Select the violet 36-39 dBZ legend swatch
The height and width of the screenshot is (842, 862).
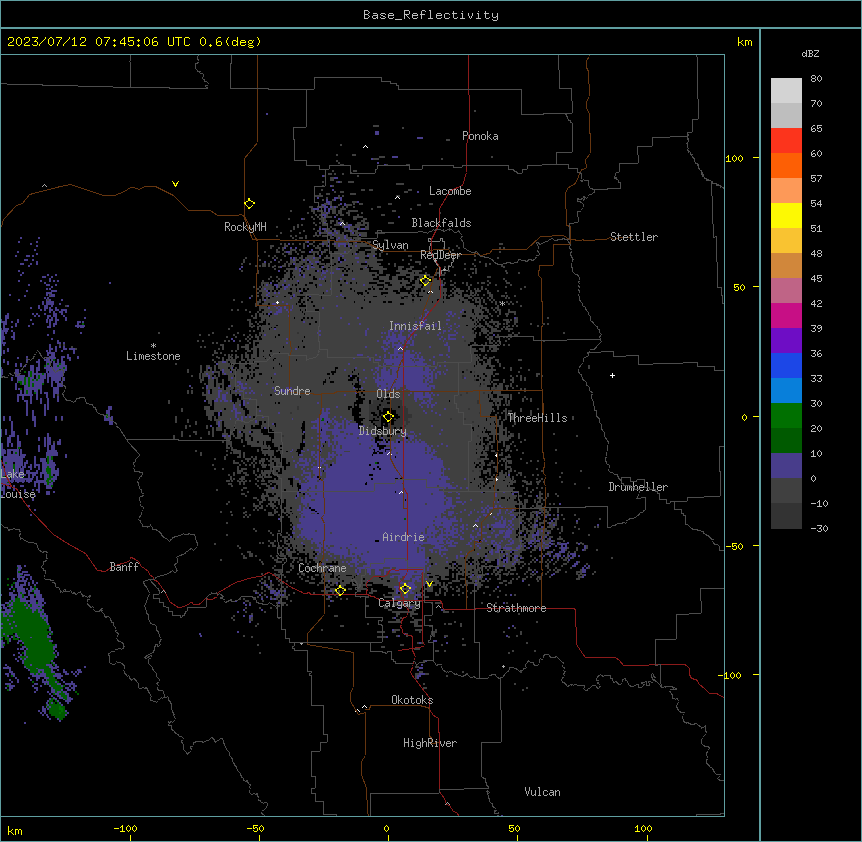786,340
